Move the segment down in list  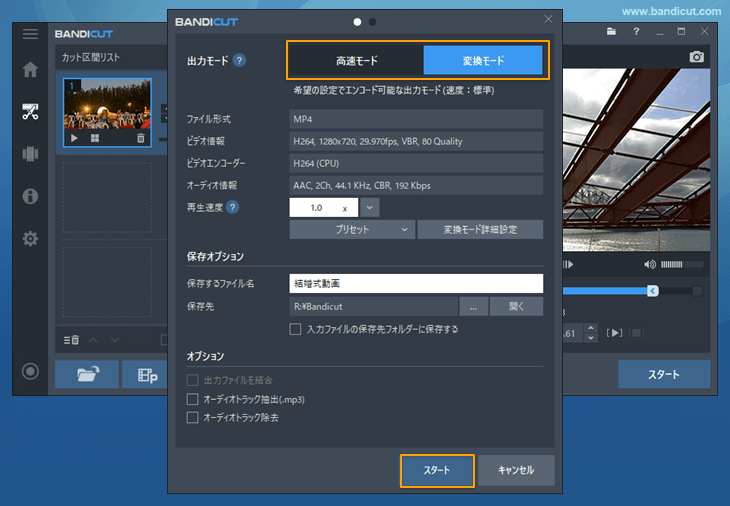pyautogui.click(x=115, y=340)
